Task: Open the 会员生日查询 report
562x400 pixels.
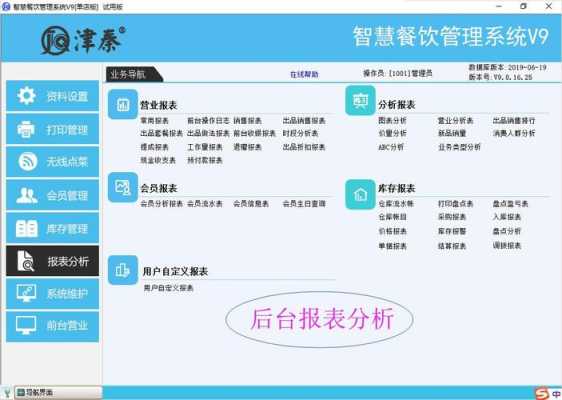Action: [304, 204]
